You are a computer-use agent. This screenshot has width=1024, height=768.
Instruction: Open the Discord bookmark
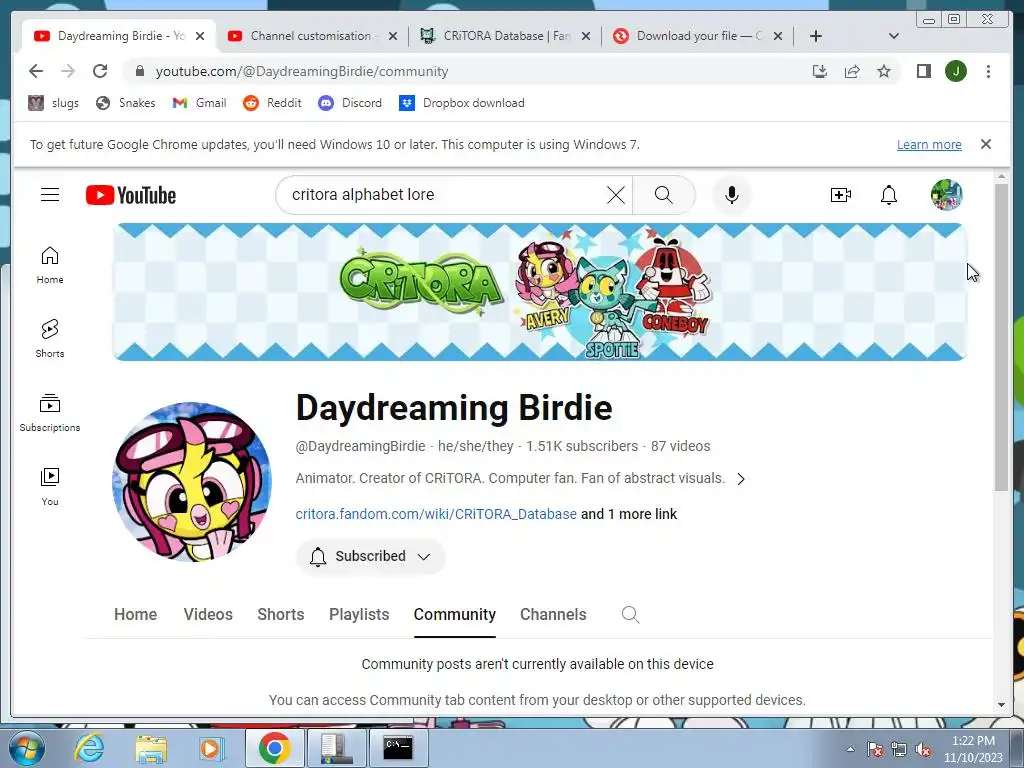350,103
